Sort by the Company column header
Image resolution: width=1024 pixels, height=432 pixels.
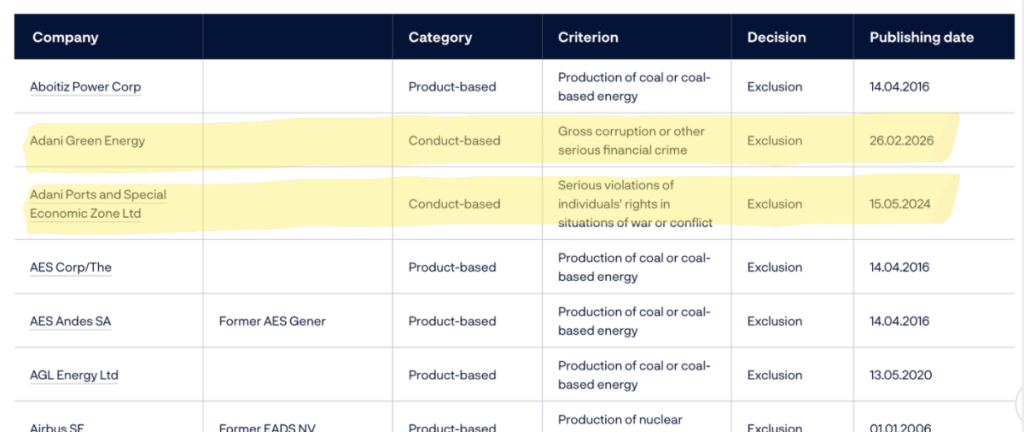[66, 38]
